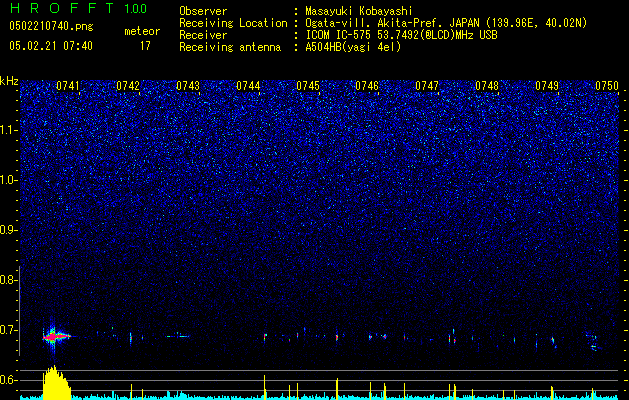629x400 pixels.
Task: Click the meteor count value 17
Action: click(x=145, y=46)
